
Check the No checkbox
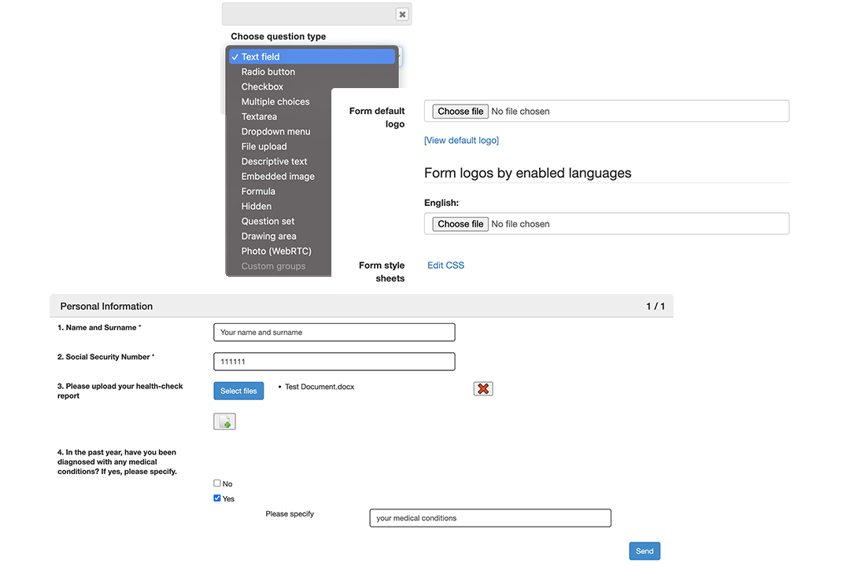pyautogui.click(x=217, y=483)
